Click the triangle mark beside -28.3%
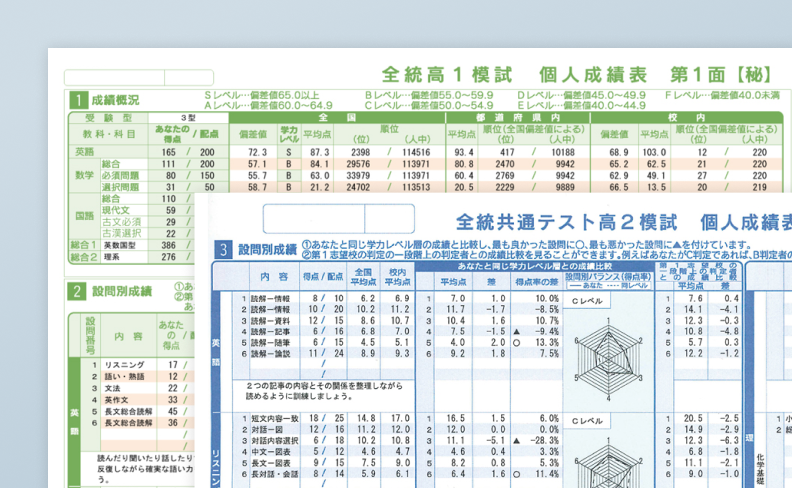792x488 pixels. coord(516,441)
